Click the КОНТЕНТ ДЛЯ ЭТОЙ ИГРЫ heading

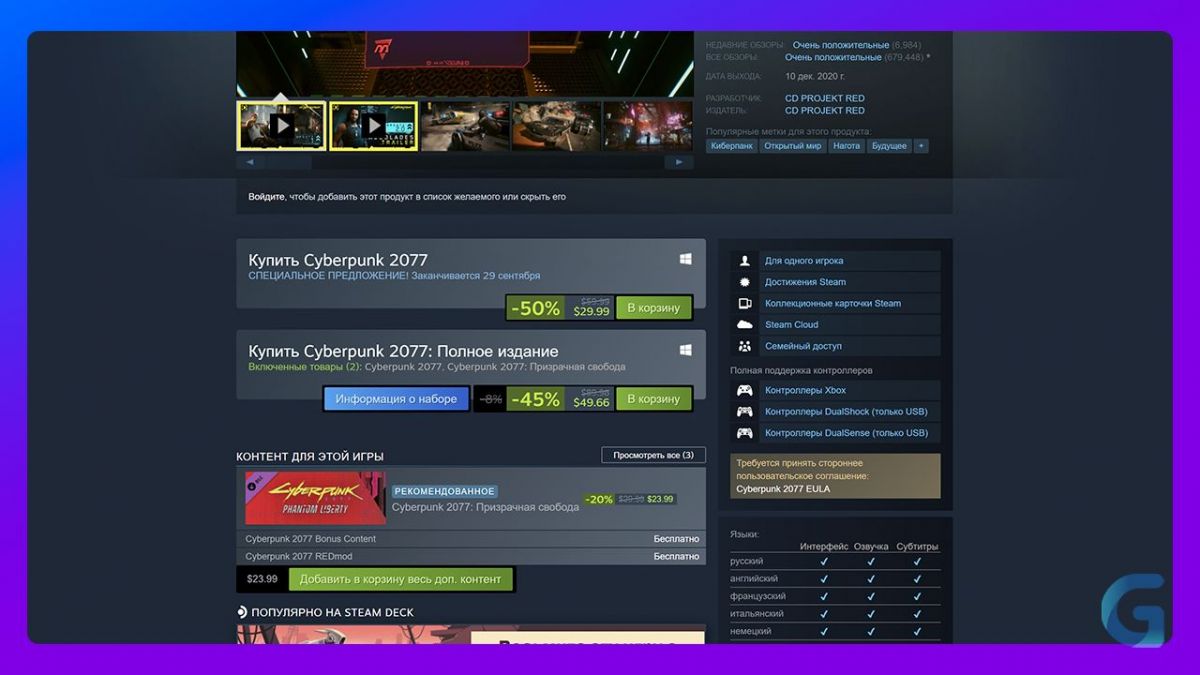coord(310,456)
